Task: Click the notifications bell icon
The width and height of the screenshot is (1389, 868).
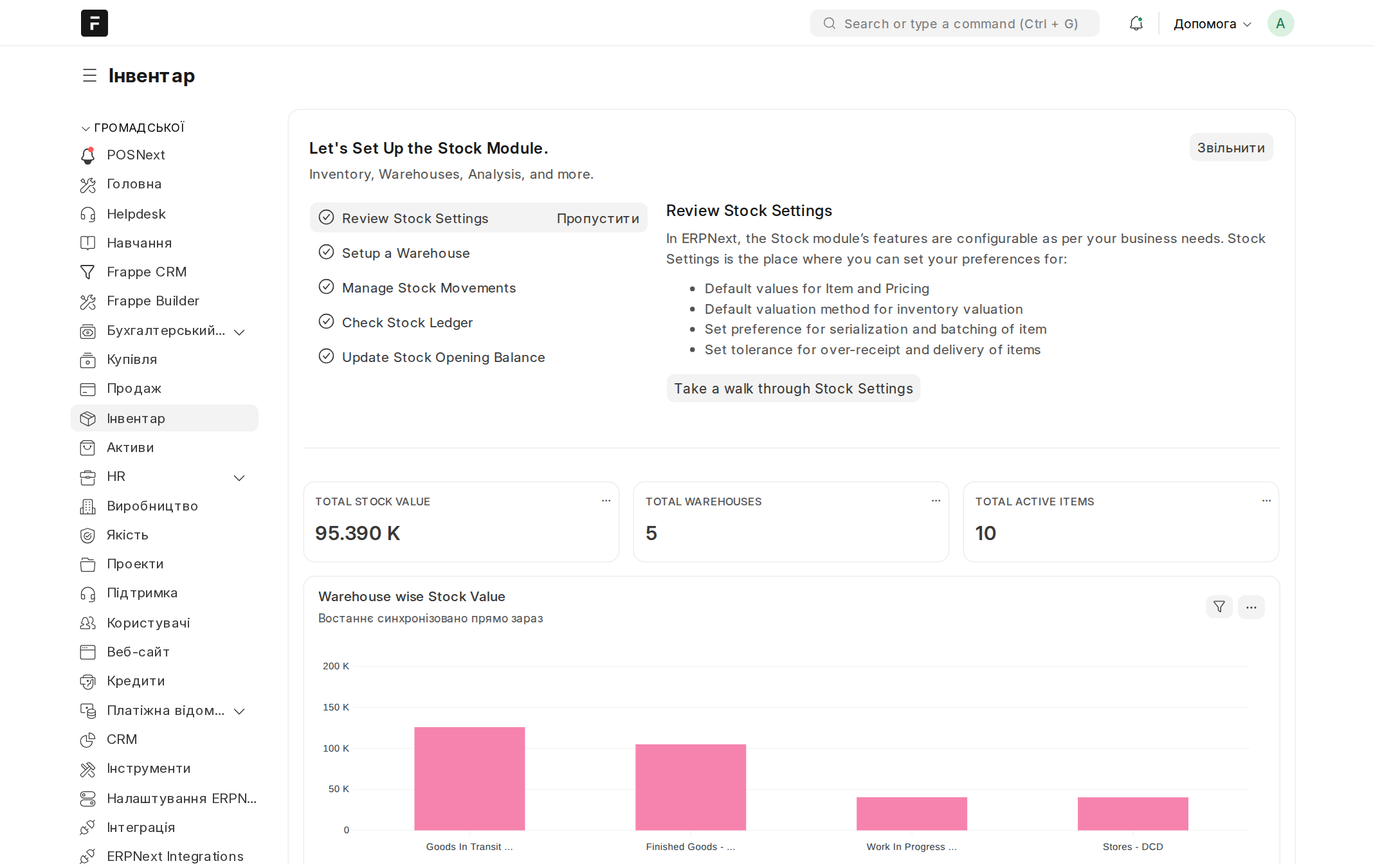Action: tap(1136, 24)
